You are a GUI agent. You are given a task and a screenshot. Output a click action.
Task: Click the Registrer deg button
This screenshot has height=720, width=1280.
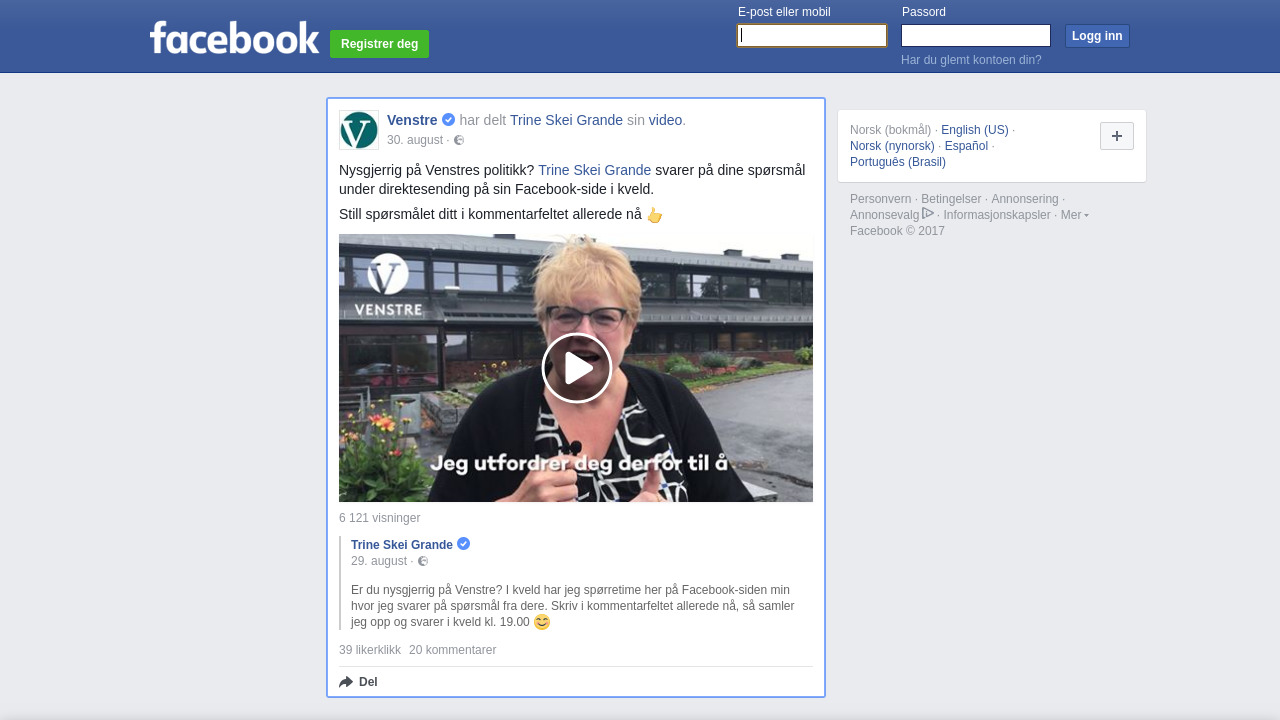[x=379, y=44]
